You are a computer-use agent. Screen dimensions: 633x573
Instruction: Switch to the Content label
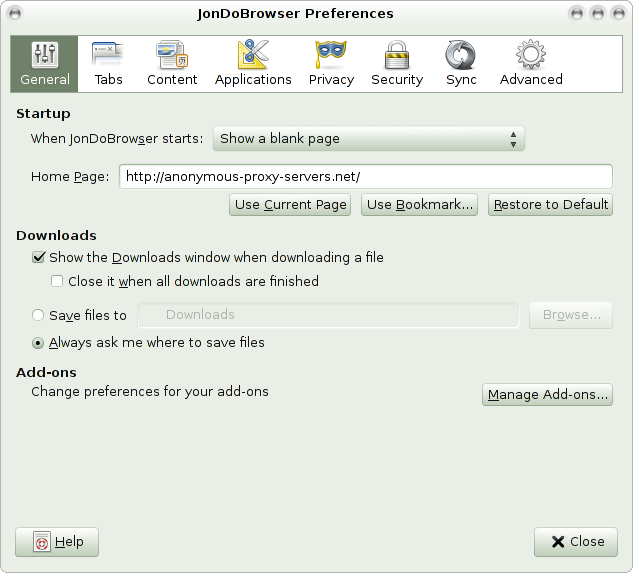pyautogui.click(x=172, y=80)
